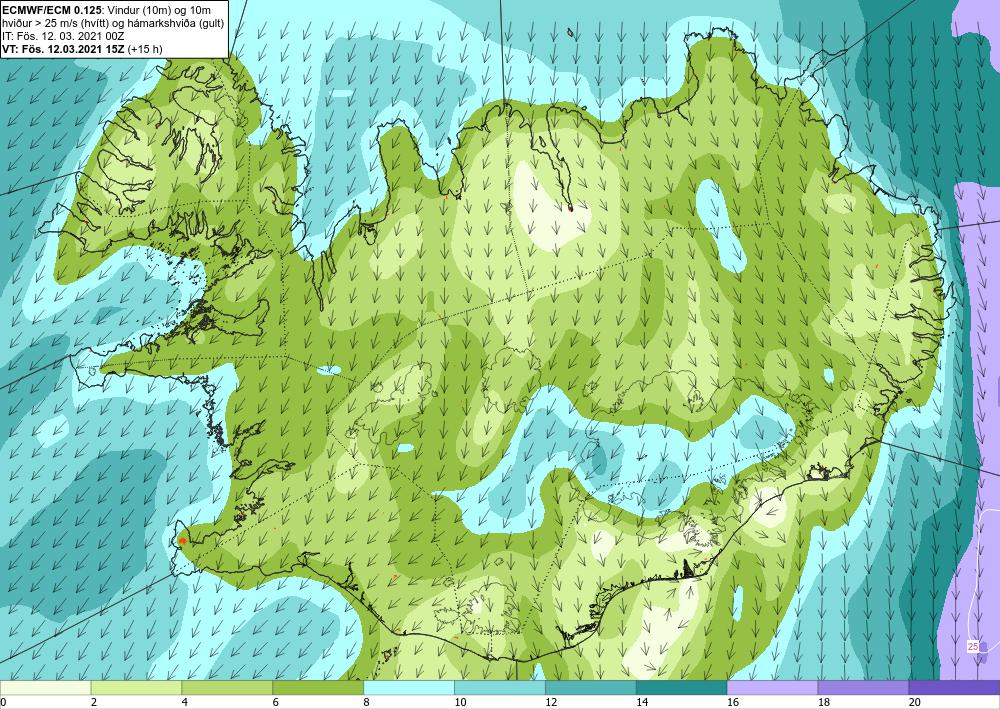Click the legend scale label '12'
1000x709 pixels.
tap(551, 703)
